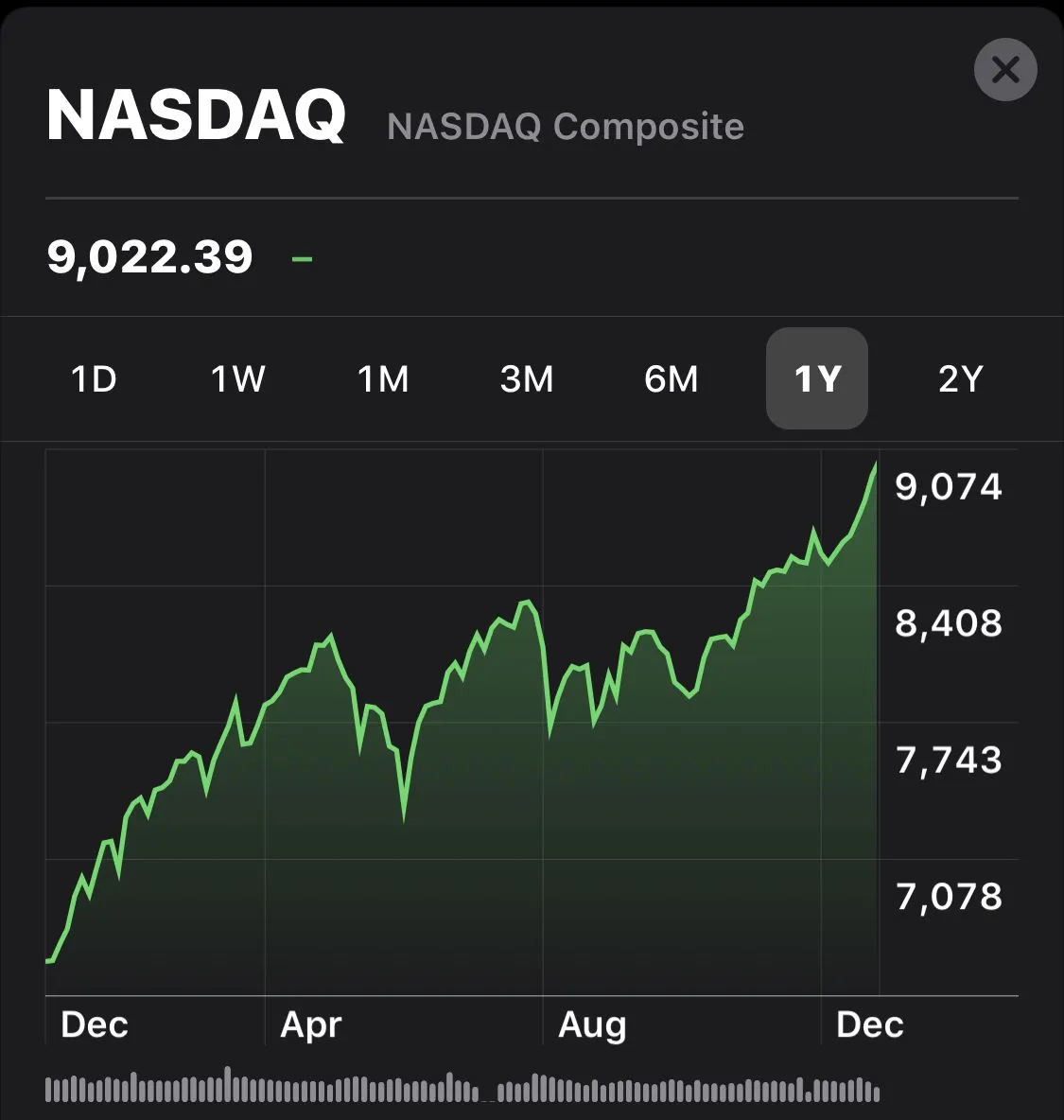Click the price line's final peak

[875, 465]
